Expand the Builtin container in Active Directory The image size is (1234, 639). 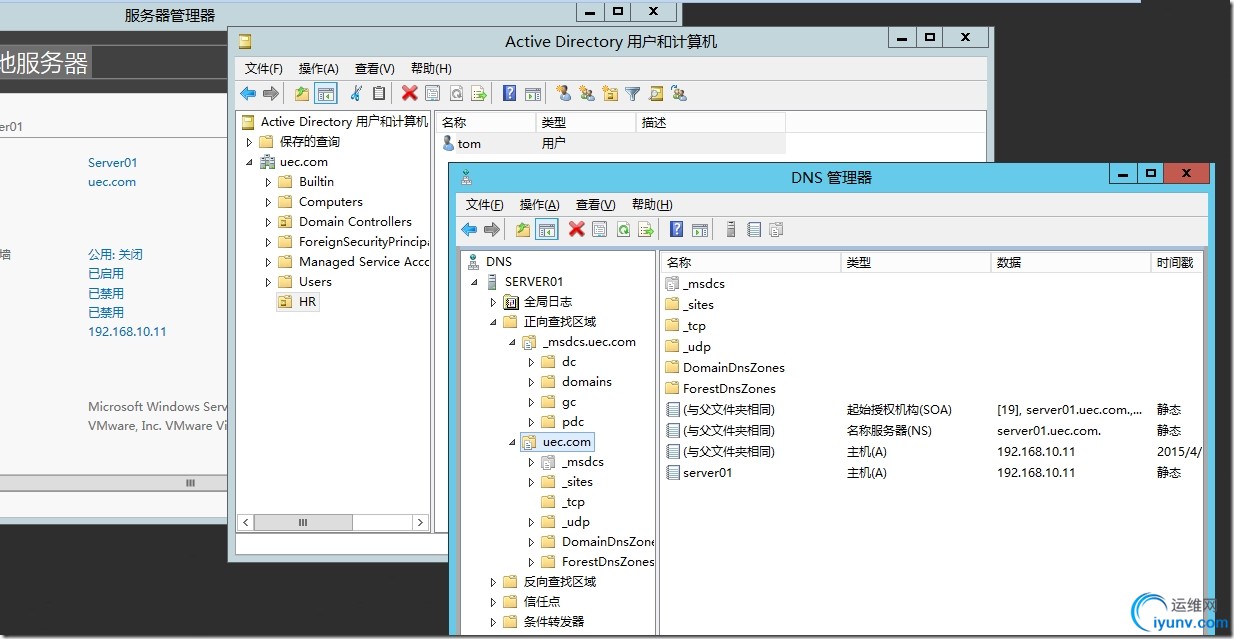click(268, 182)
